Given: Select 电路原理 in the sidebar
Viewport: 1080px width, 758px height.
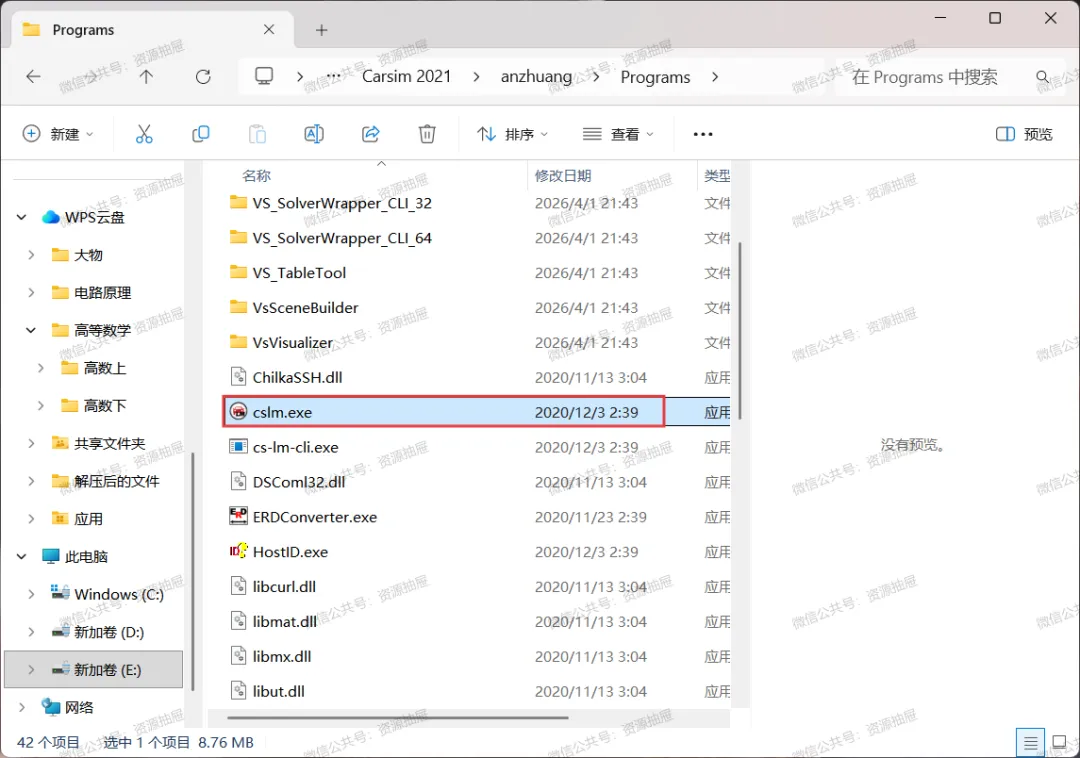Looking at the screenshot, I should click(x=102, y=293).
